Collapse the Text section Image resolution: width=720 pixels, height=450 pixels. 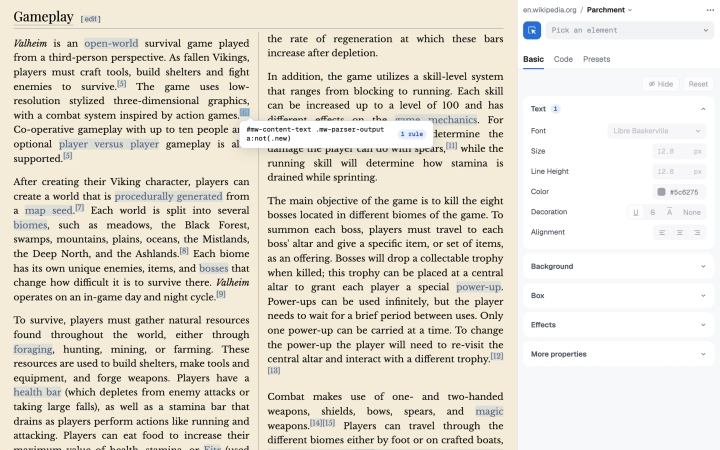(x=703, y=109)
